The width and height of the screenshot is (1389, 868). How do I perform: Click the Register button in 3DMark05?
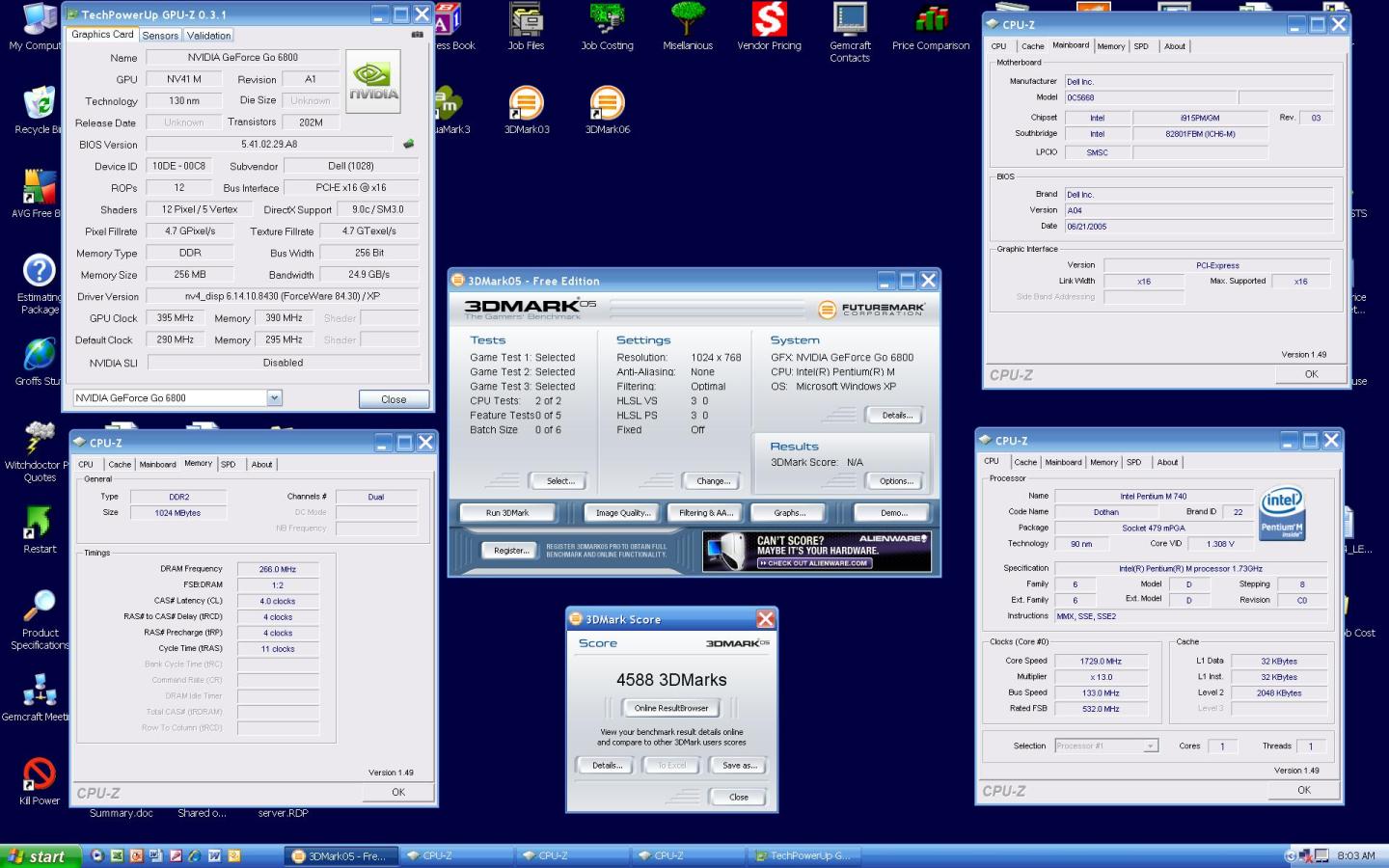click(510, 551)
